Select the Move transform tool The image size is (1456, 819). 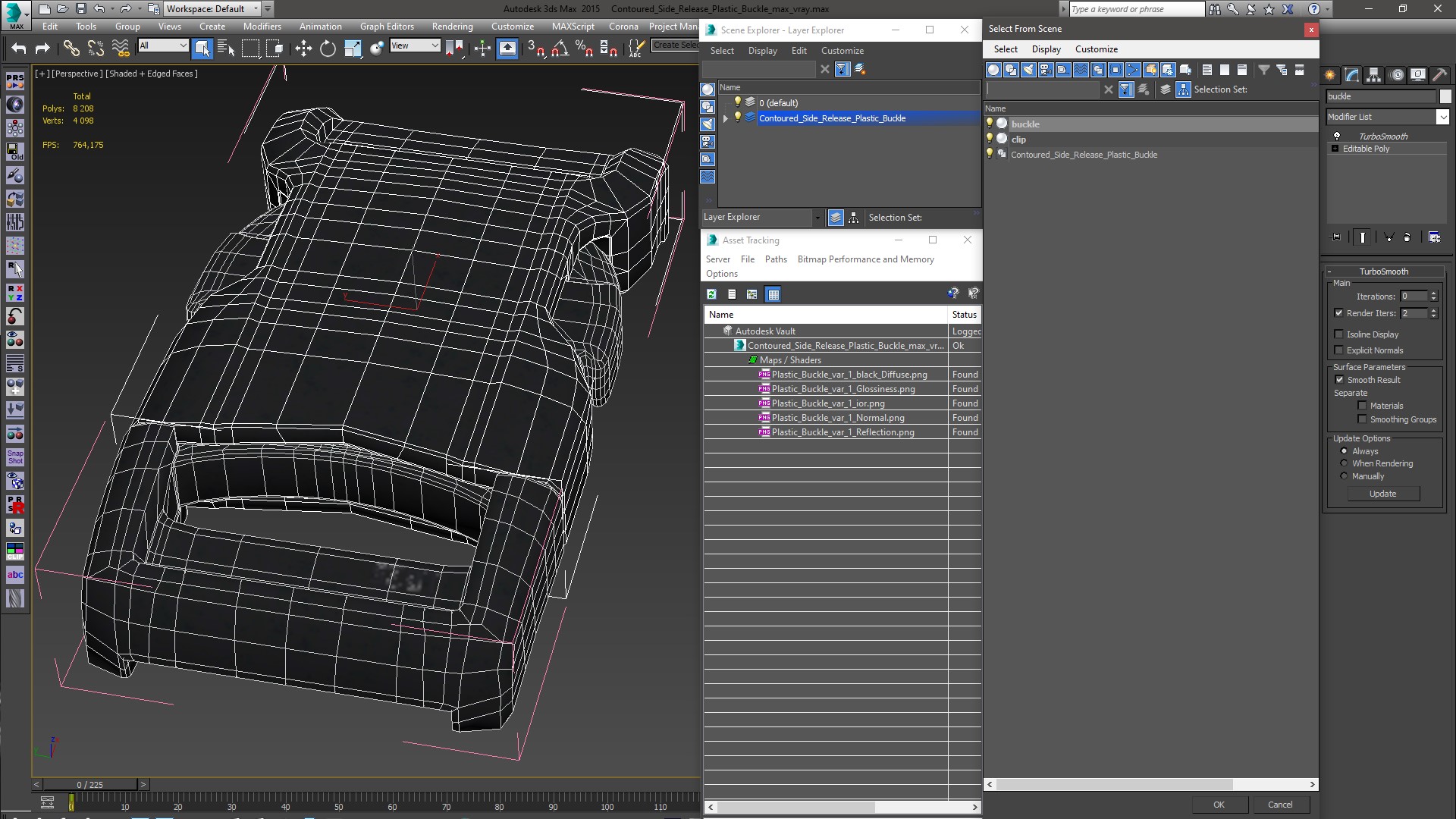coord(303,49)
